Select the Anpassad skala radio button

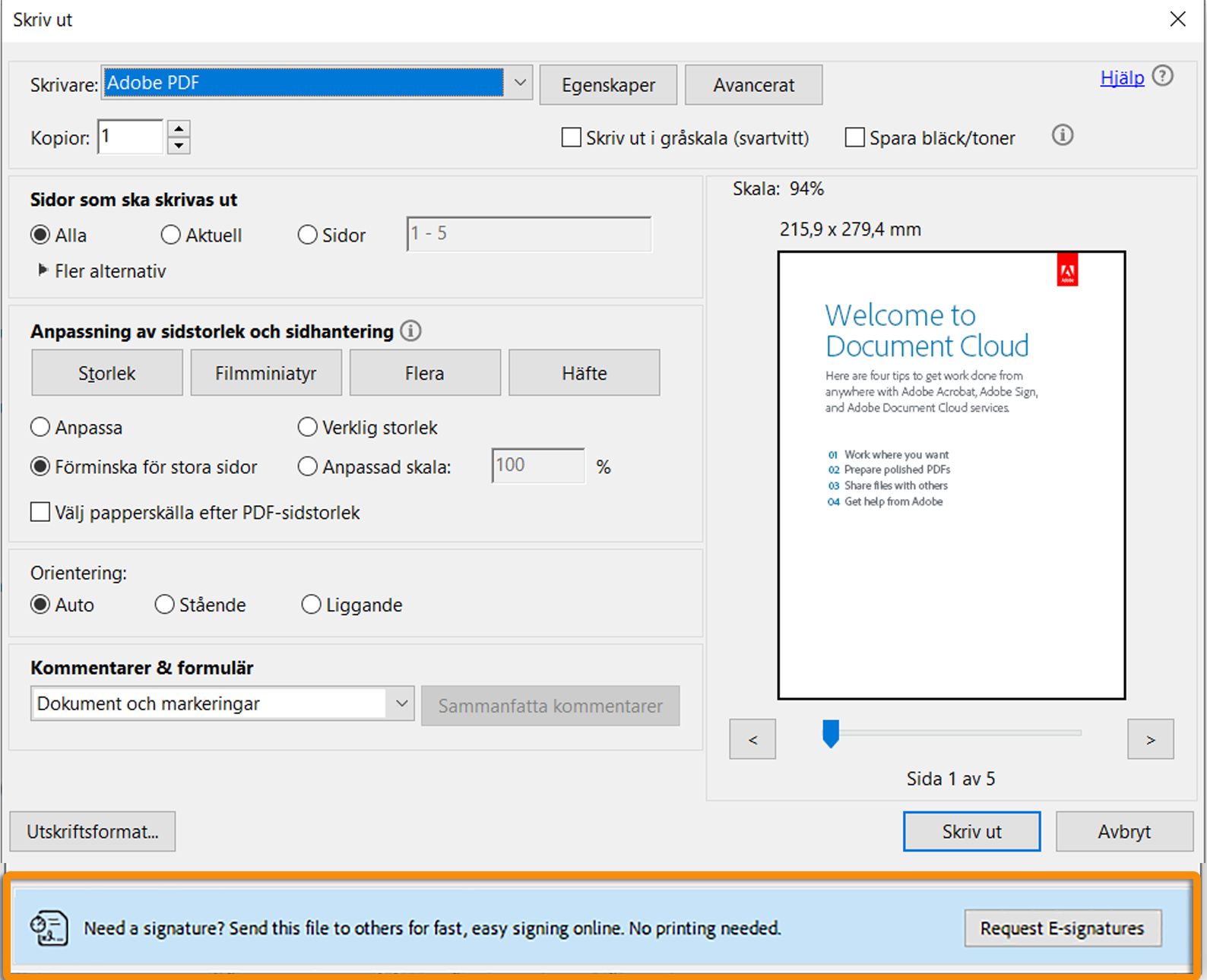click(307, 466)
